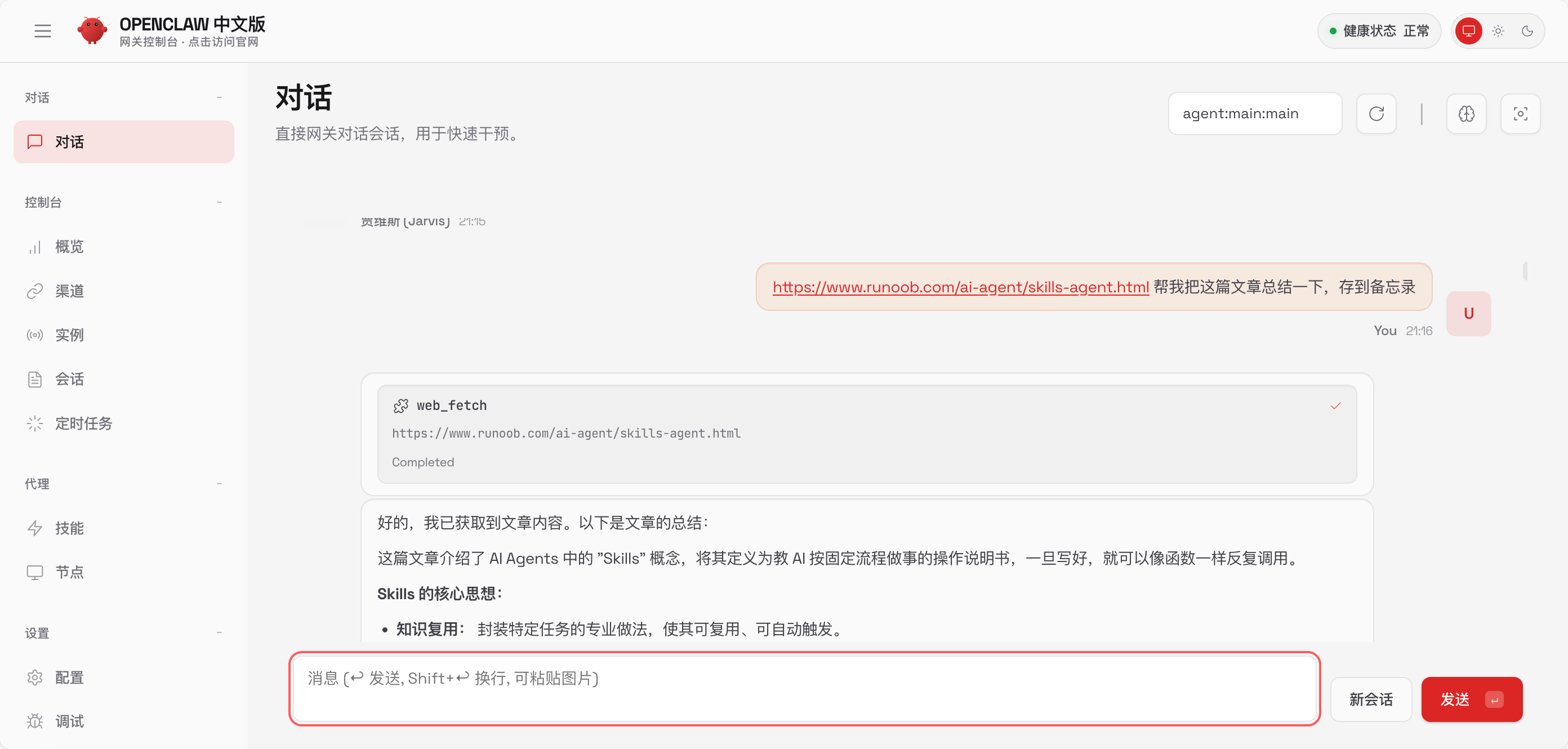The height and width of the screenshot is (749, 1568).
Task: Open the hamburger menu icon
Action: (x=42, y=31)
